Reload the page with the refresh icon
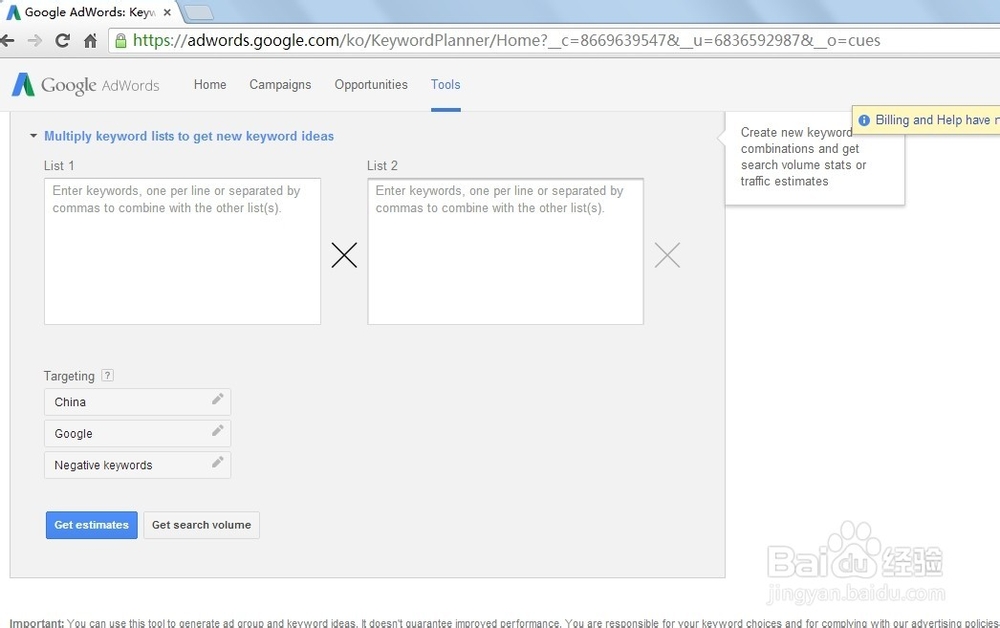The image size is (1000, 628). click(x=62, y=41)
